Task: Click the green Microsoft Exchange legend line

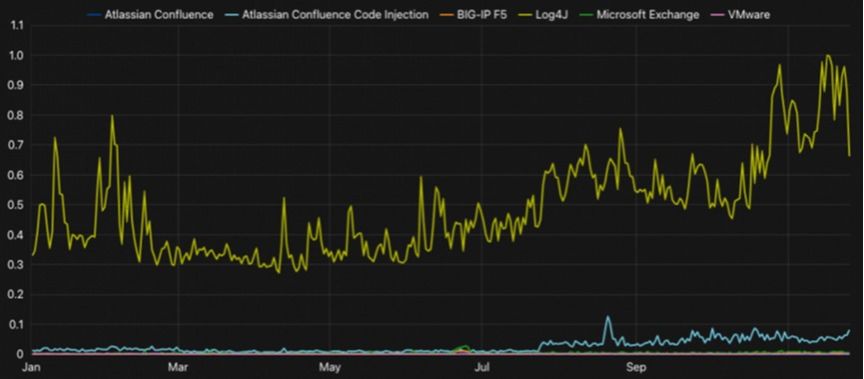Action: pos(586,15)
